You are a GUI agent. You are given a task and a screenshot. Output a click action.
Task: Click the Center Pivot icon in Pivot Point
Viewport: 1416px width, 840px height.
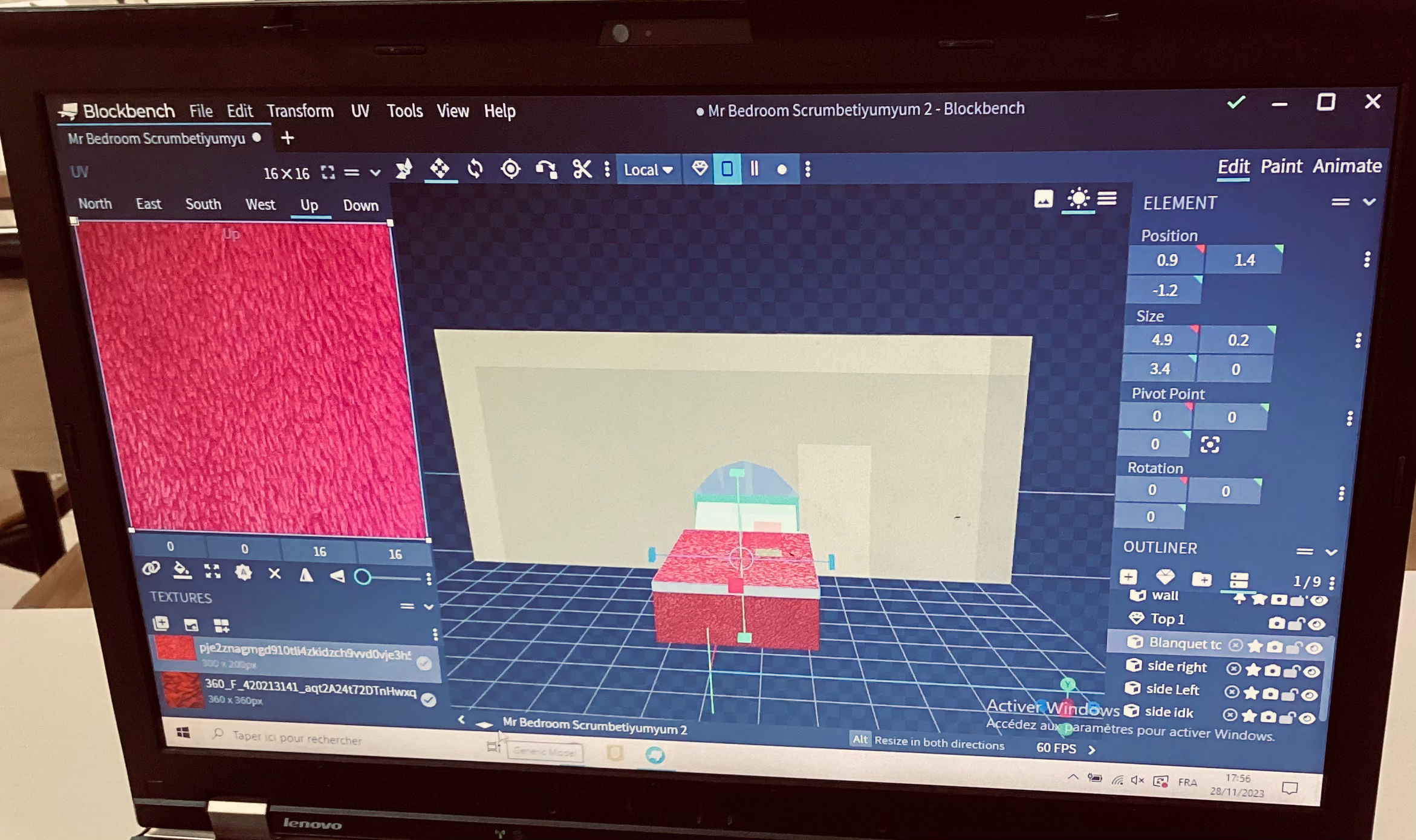pyautogui.click(x=1209, y=445)
